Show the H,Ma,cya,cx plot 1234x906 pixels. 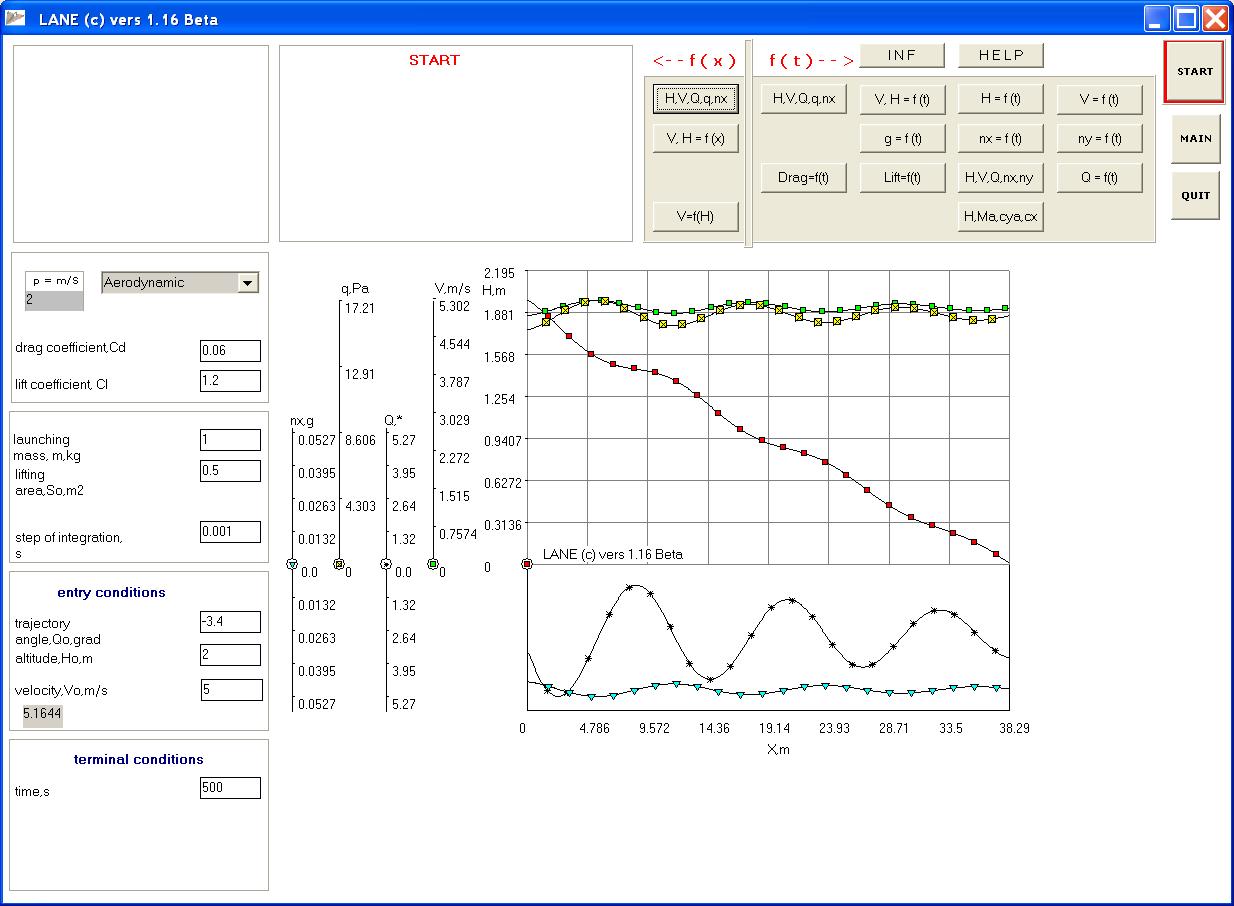pos(1000,216)
